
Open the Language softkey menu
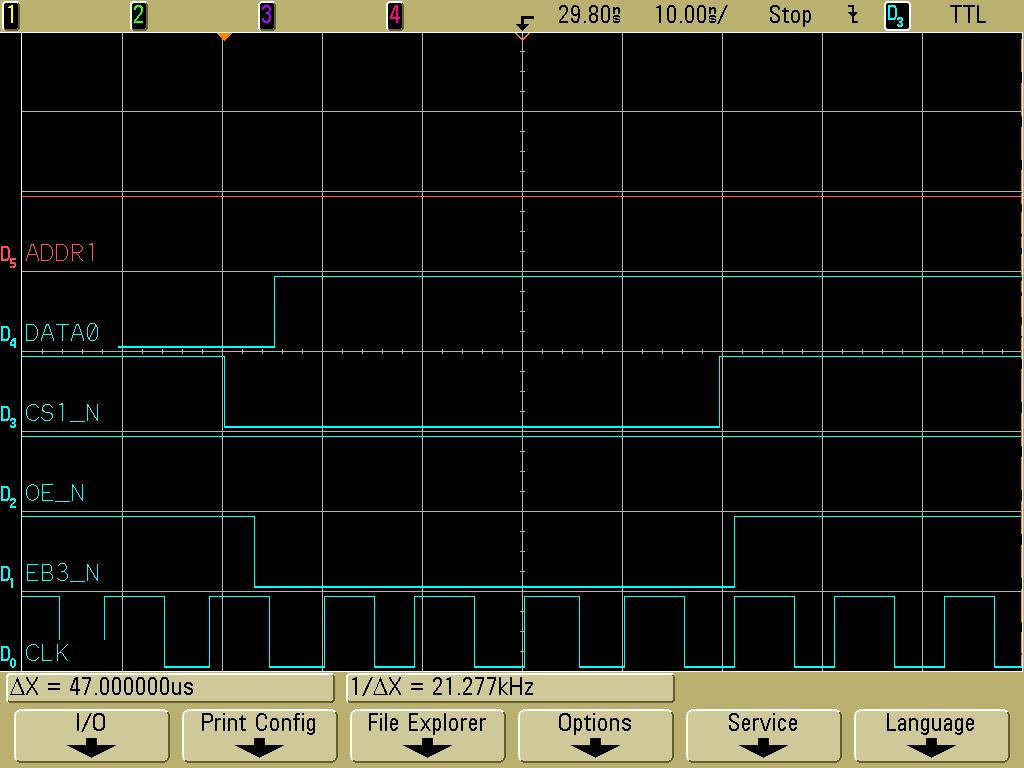[x=930, y=735]
